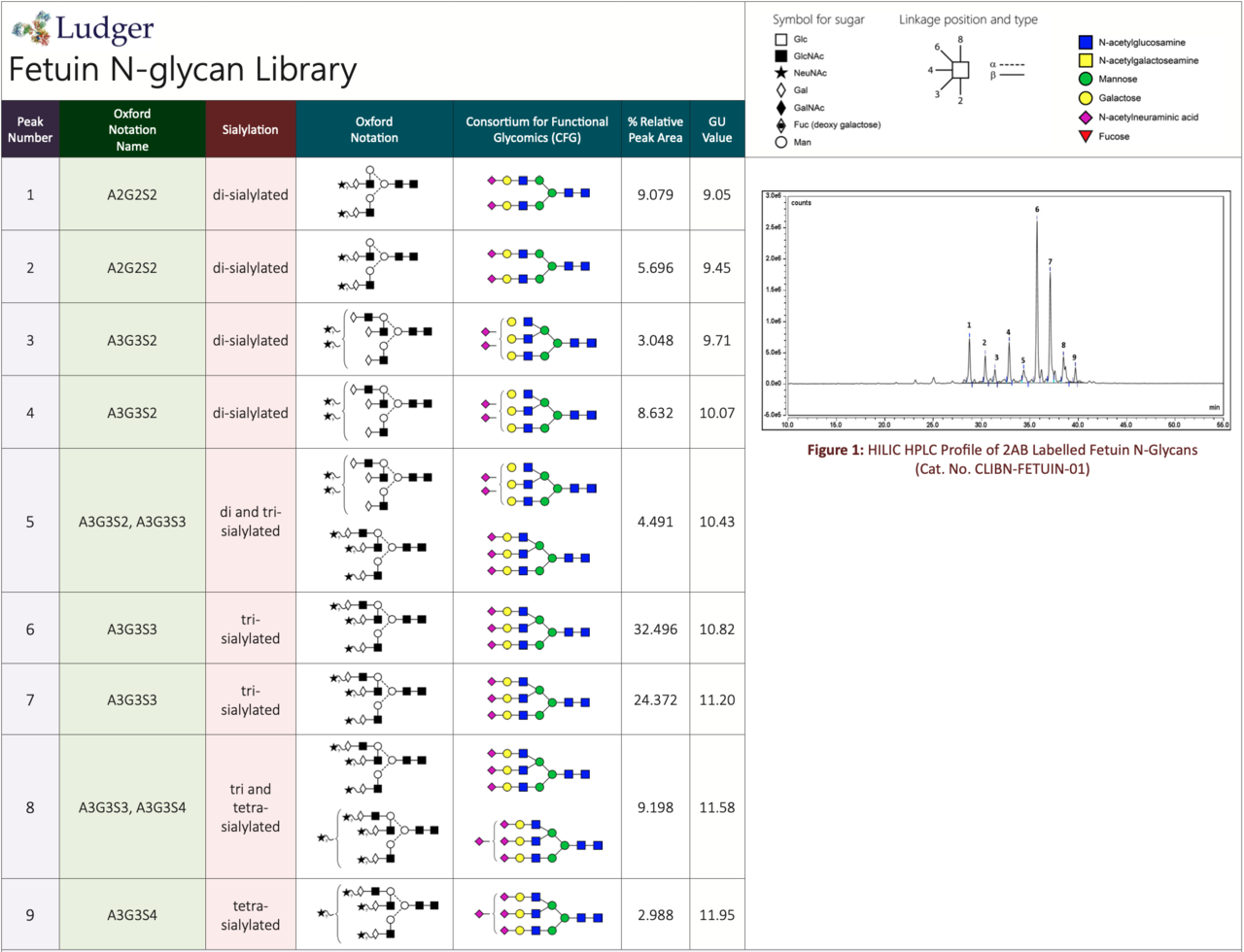Click the open diamond Gal symbol
Viewport: 1244px width, 952px height.
(780, 90)
